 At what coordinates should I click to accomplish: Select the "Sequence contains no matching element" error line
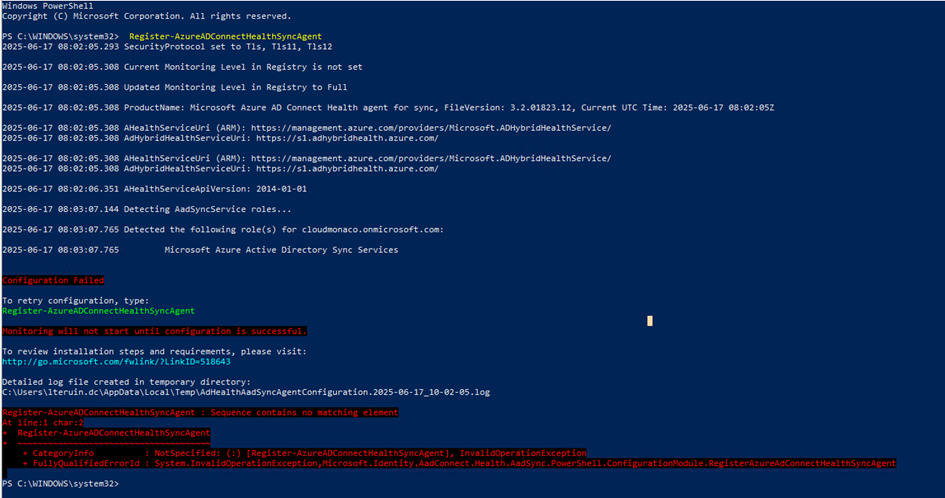[x=200, y=412]
